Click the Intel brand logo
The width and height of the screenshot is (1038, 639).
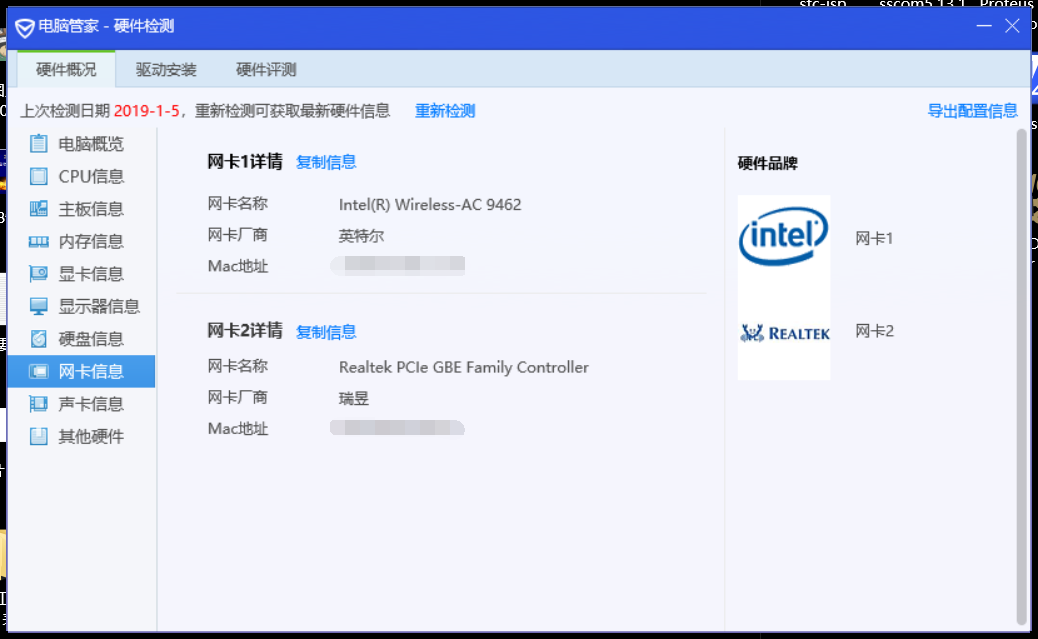[x=784, y=236]
